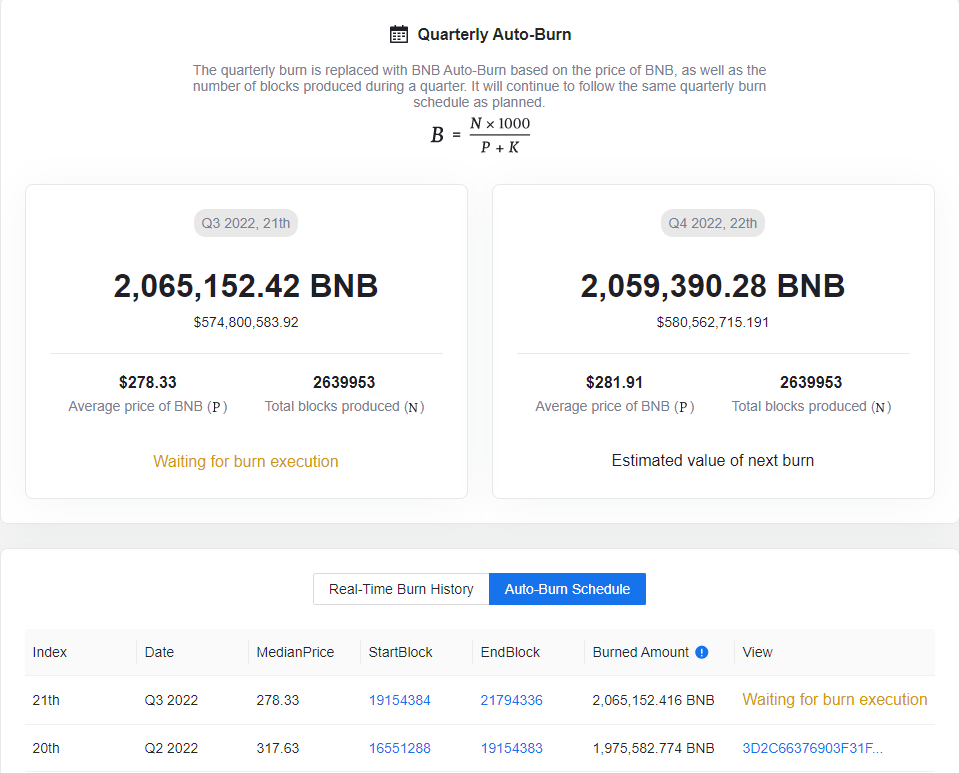This screenshot has height=773, width=959.
Task: Click the 2,059,390.28 BNB amount
Action: (x=713, y=286)
